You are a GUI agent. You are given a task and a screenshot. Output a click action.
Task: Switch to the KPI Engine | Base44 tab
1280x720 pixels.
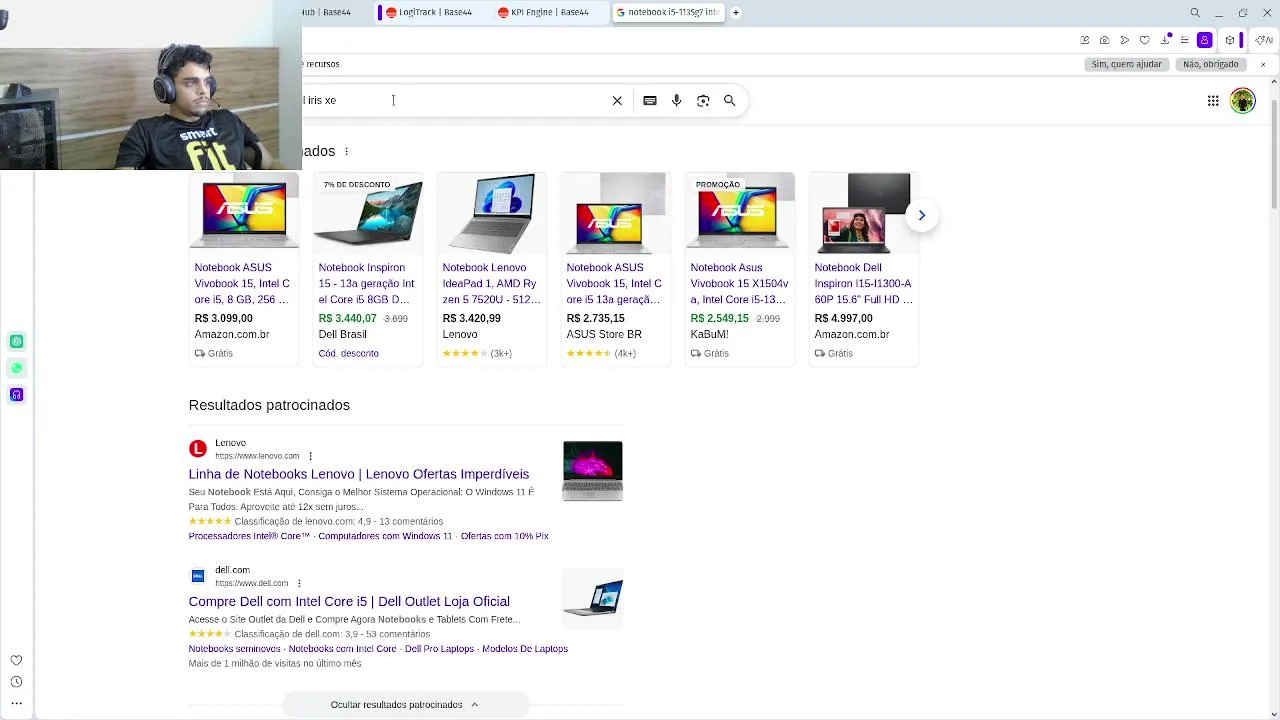544,12
